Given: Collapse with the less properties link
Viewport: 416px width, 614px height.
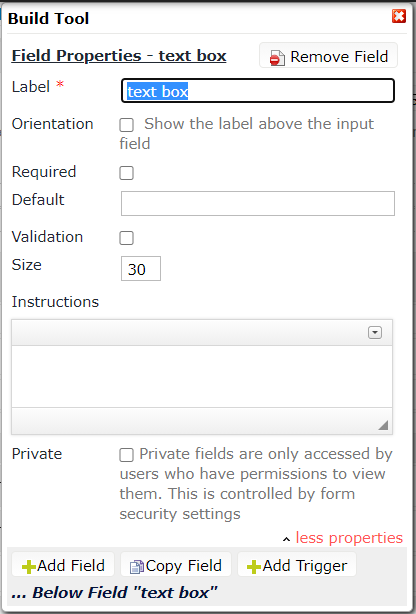Looking at the screenshot, I should click(349, 538).
